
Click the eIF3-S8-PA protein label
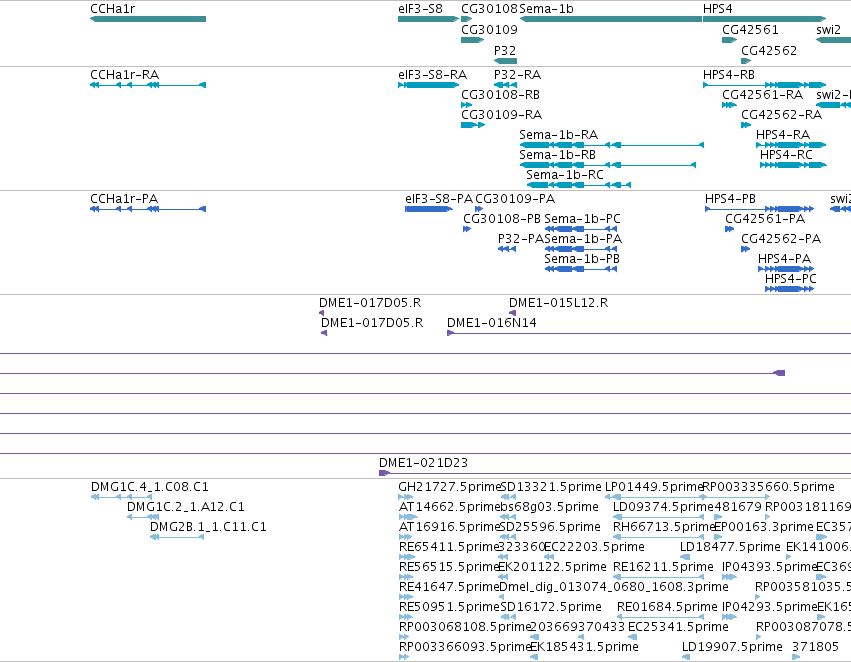[x=439, y=199]
